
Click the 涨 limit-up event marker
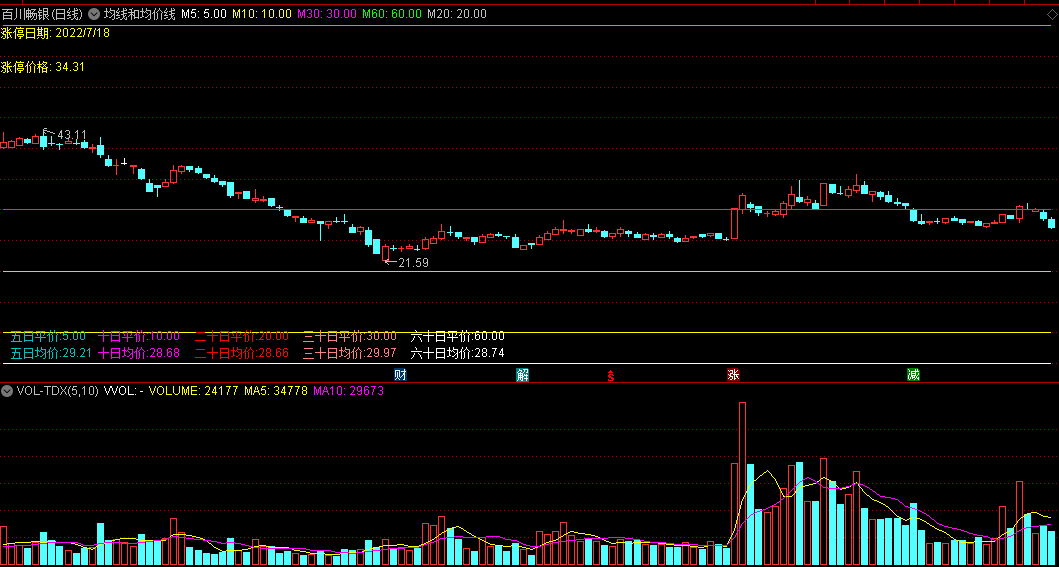click(x=733, y=375)
